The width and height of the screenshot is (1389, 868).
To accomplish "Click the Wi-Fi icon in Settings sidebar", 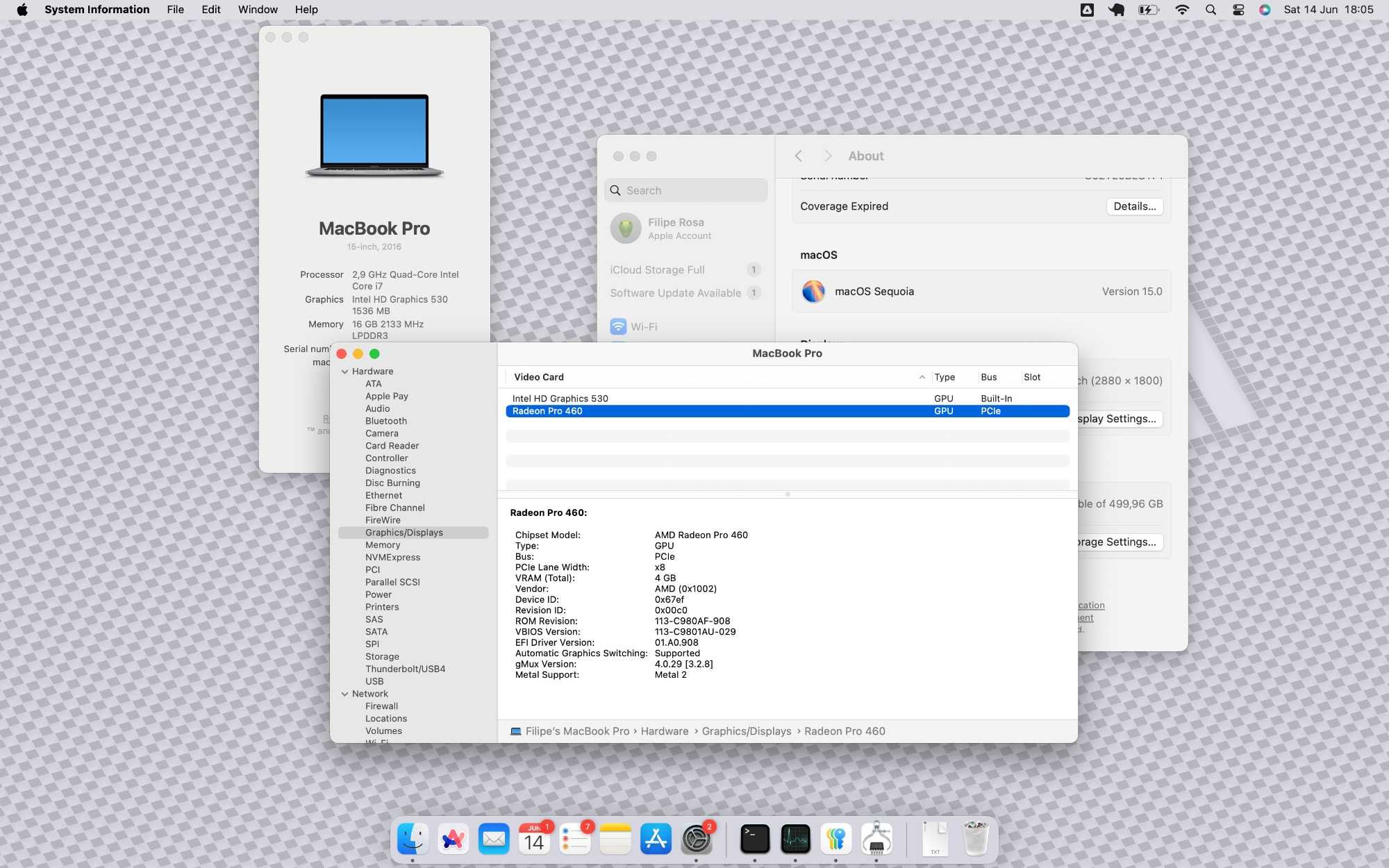I will (618, 326).
